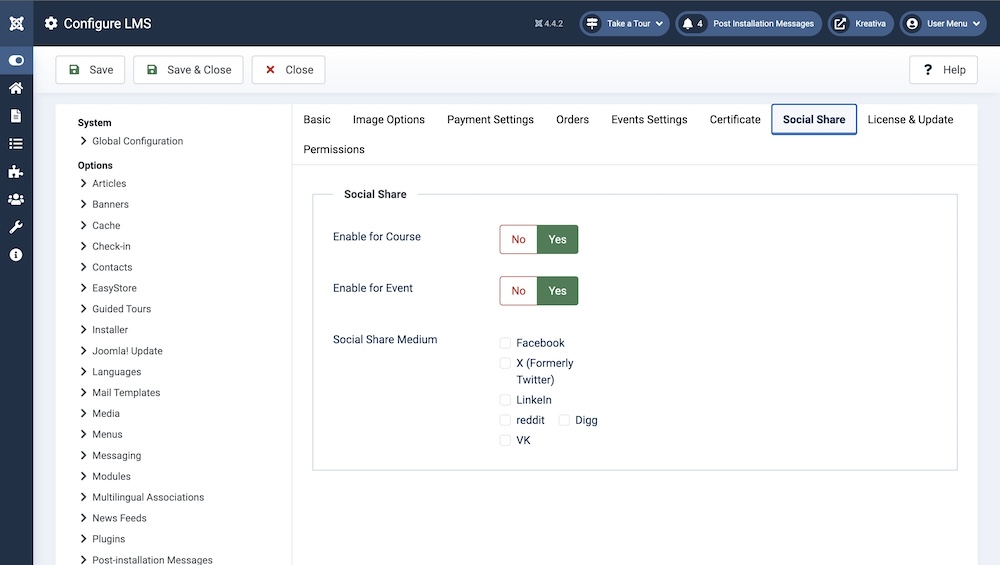Switch to the Payment Settings tab
This screenshot has height=565, width=1000.
[490, 120]
